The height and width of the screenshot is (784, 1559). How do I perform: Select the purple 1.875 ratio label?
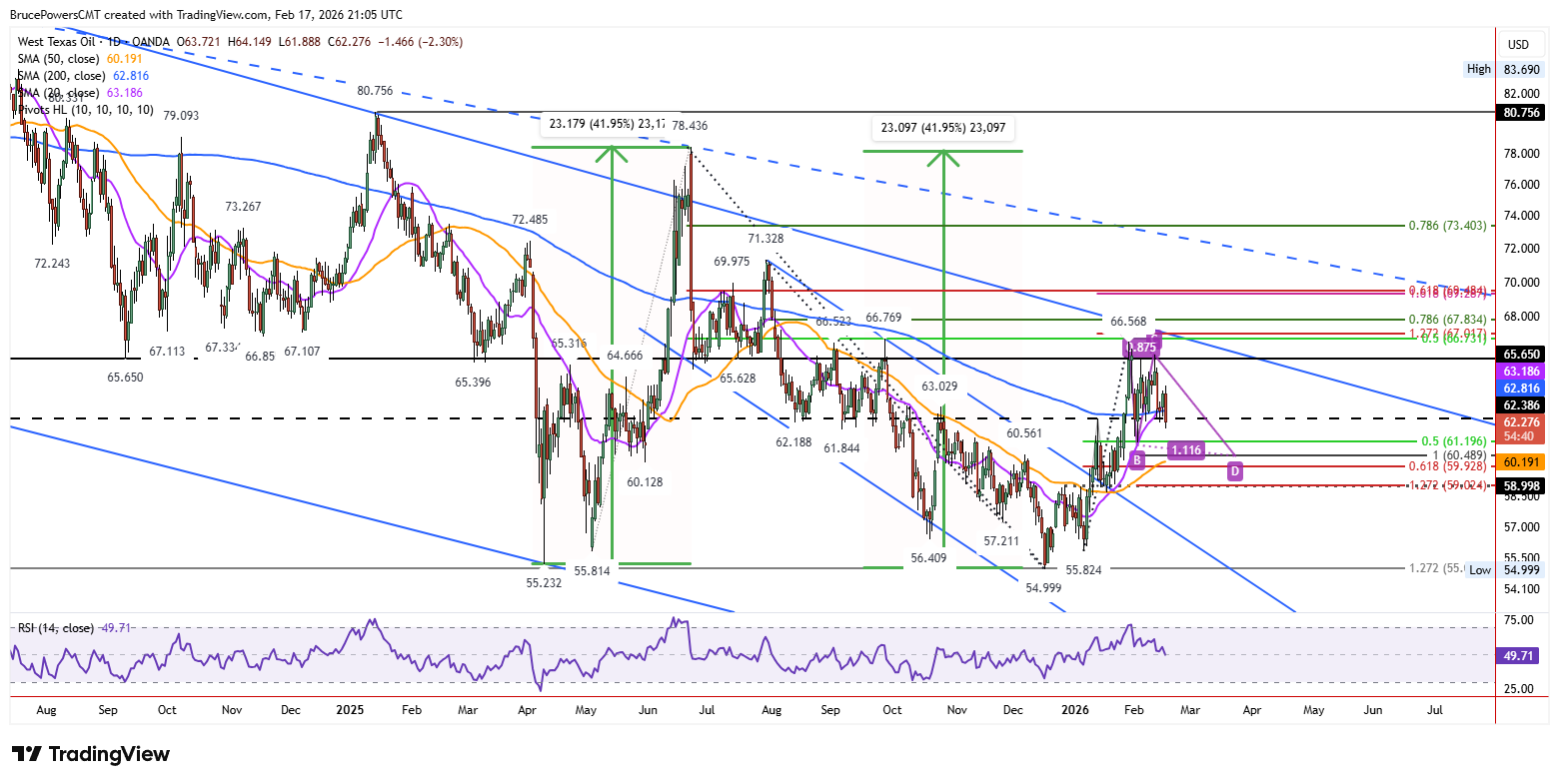tap(1141, 349)
